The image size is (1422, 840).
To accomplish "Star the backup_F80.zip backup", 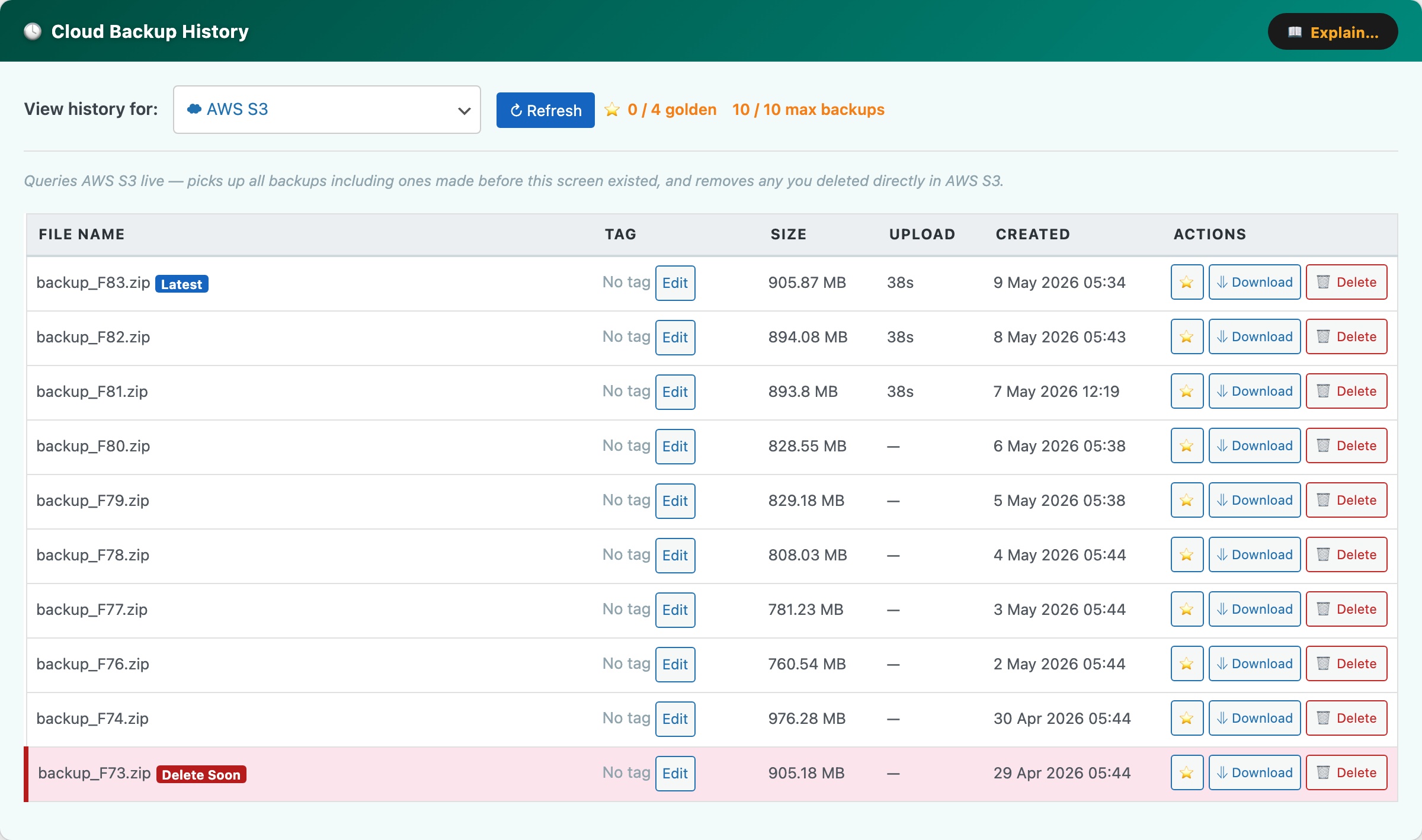I will [1187, 446].
